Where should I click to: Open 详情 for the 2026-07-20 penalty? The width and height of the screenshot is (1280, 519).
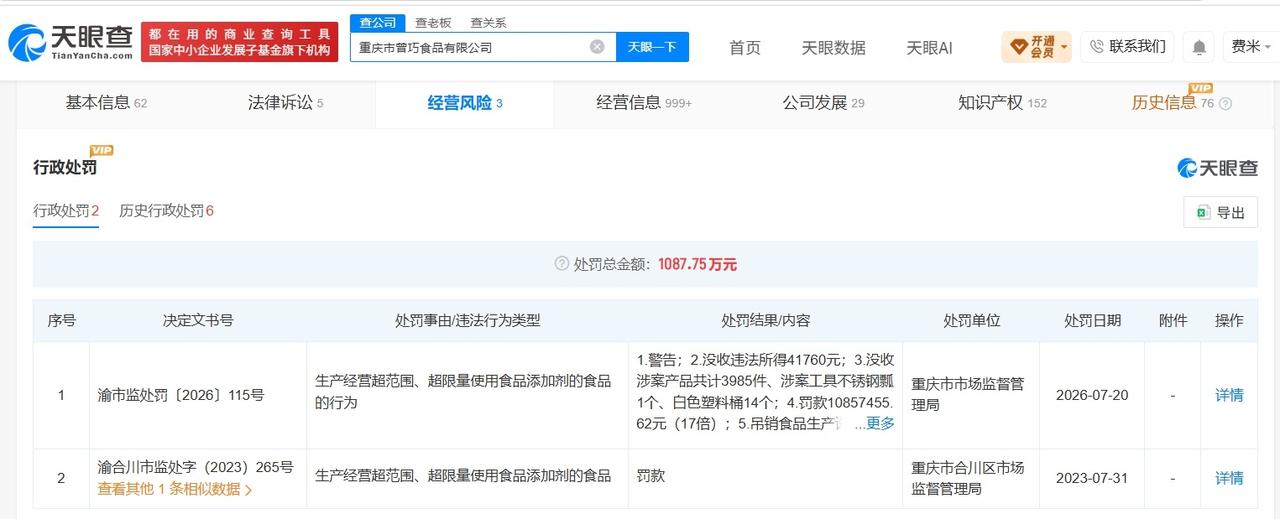click(x=1229, y=395)
